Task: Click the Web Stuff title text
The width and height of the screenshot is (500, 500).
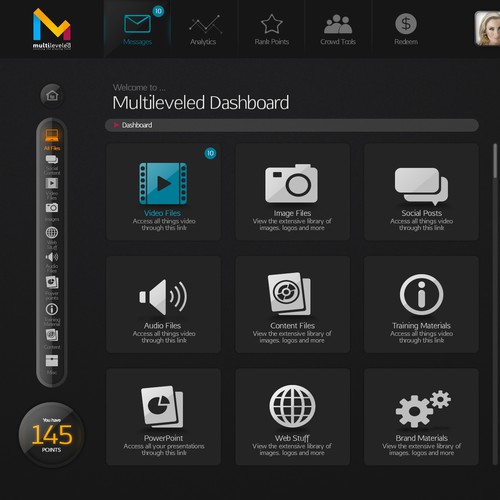Action: point(292,438)
